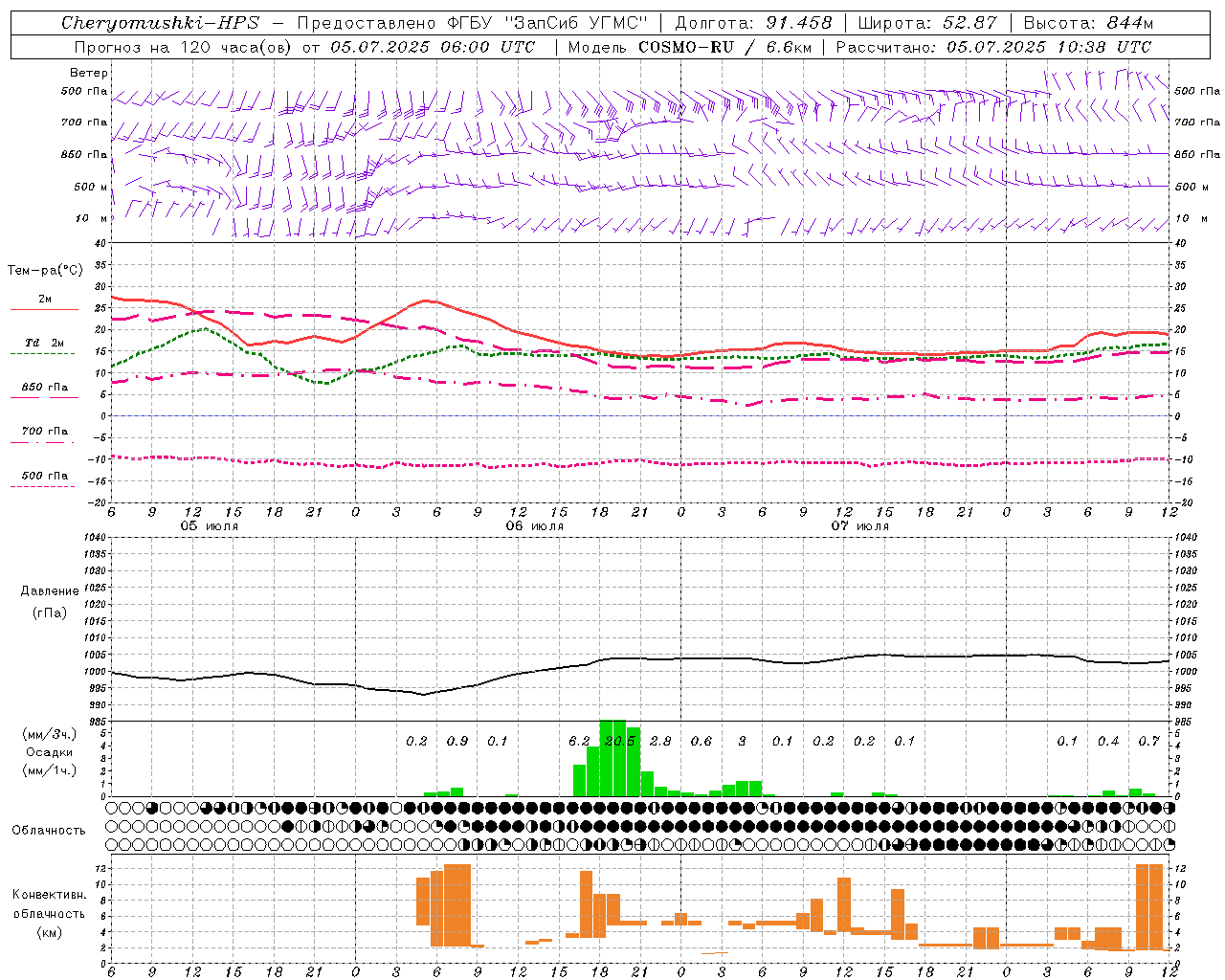This screenshot has height=980, width=1225.
Task: Click the Конвективн. облачность (км) label
Action: [x=49, y=913]
